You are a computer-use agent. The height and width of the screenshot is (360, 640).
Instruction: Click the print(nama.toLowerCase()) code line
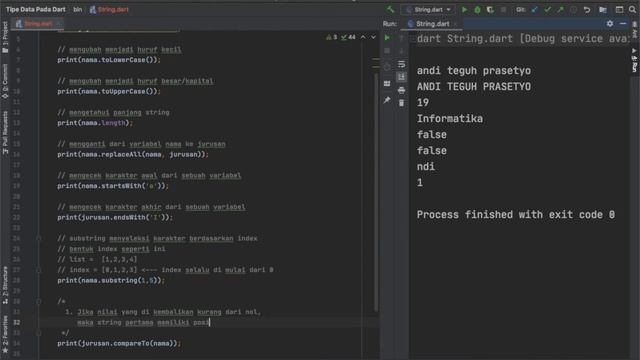[109, 60]
